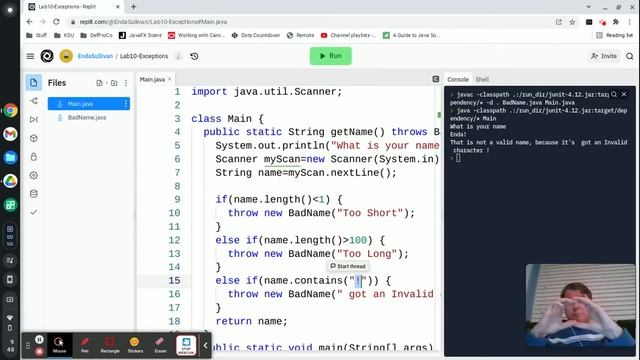Switch to the Shell tab

pyautogui.click(x=482, y=79)
